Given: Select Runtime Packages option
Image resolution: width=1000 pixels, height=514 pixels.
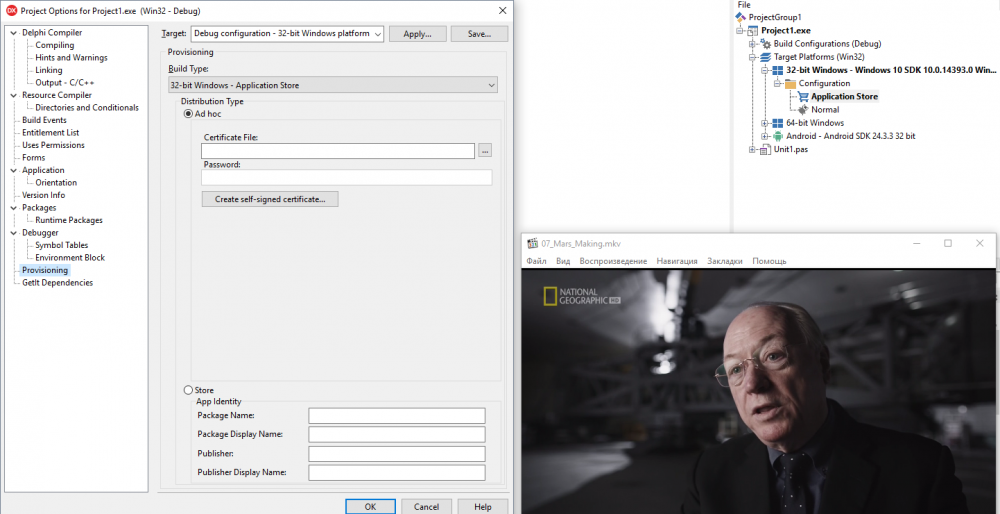Looking at the screenshot, I should 69,220.
